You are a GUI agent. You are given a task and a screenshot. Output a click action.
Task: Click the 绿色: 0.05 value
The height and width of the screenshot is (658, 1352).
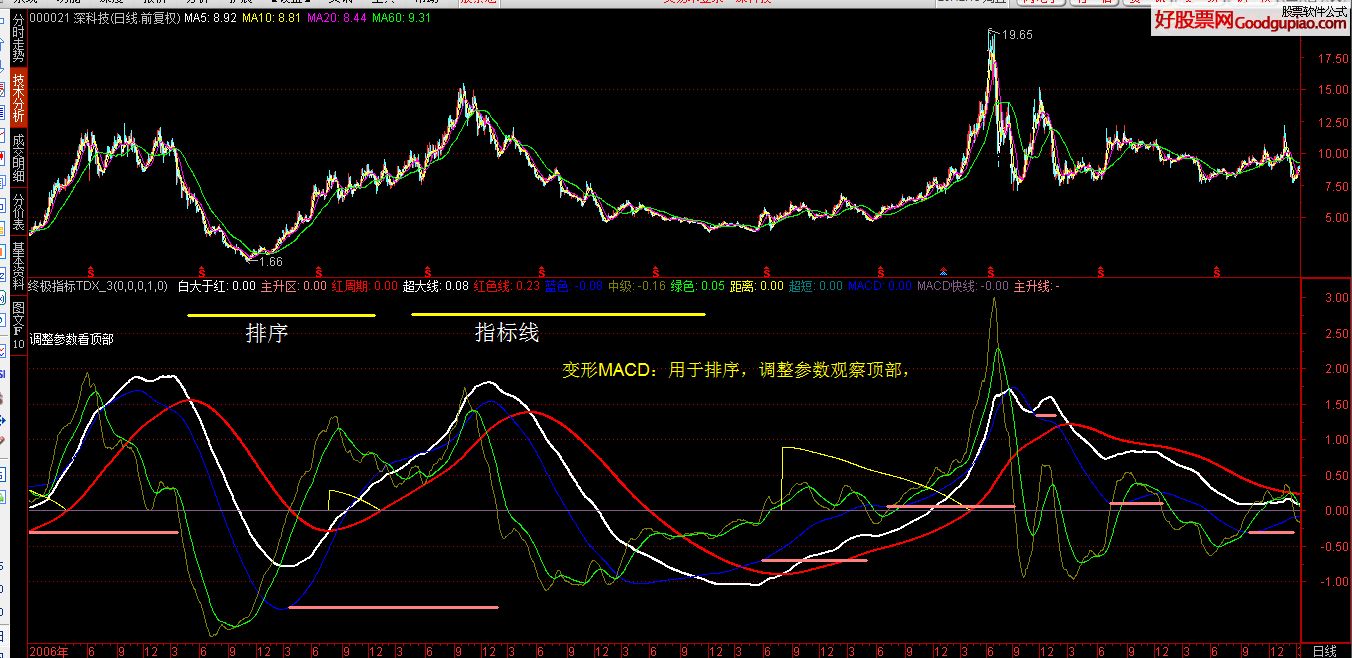click(x=698, y=285)
